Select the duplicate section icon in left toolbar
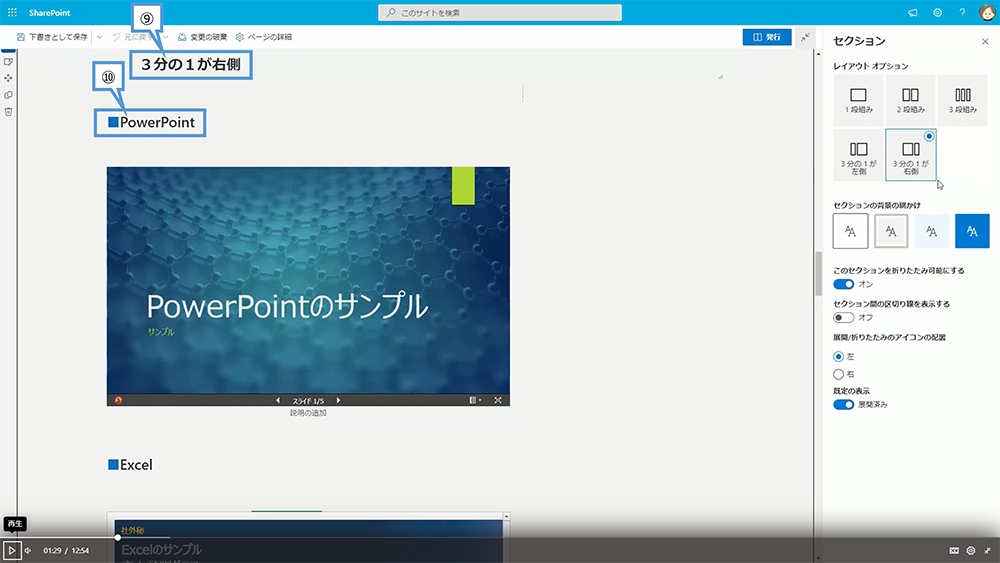 pos(8,95)
